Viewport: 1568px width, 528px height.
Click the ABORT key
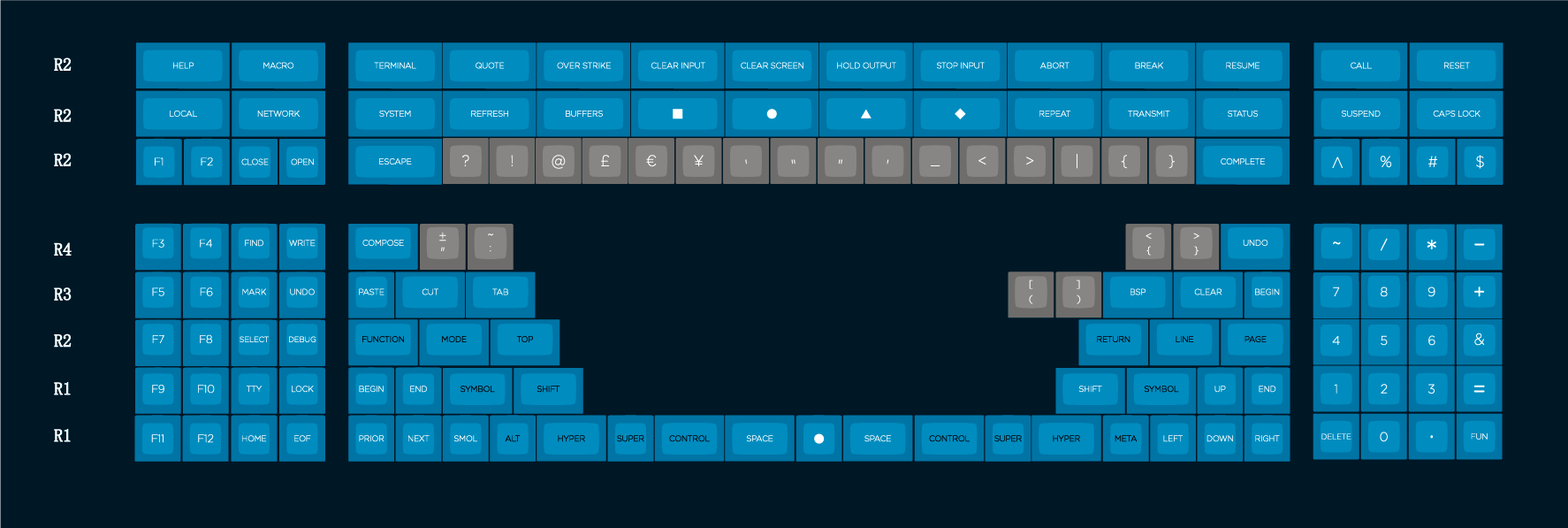pos(1054,65)
